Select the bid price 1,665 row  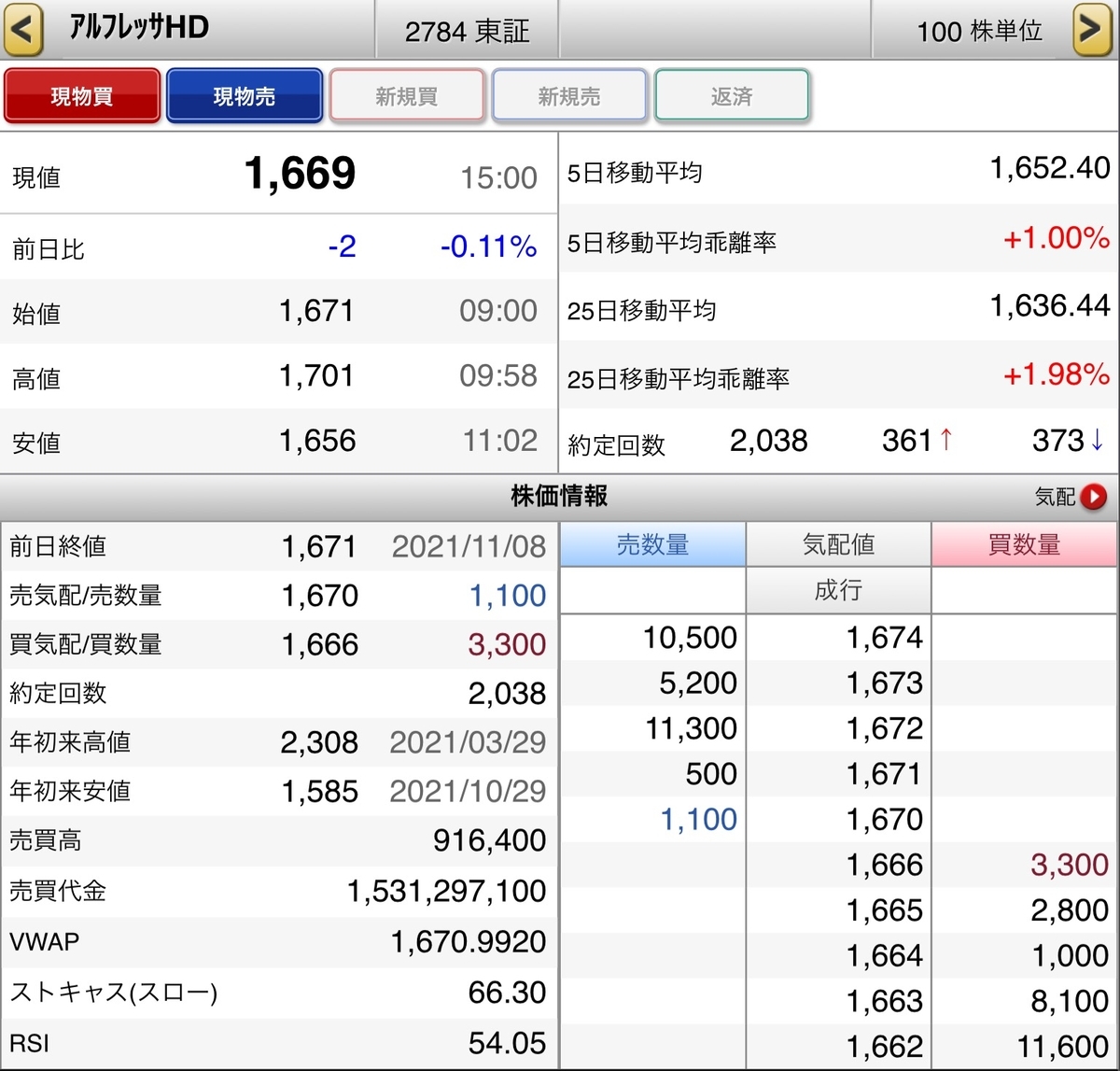(838, 910)
